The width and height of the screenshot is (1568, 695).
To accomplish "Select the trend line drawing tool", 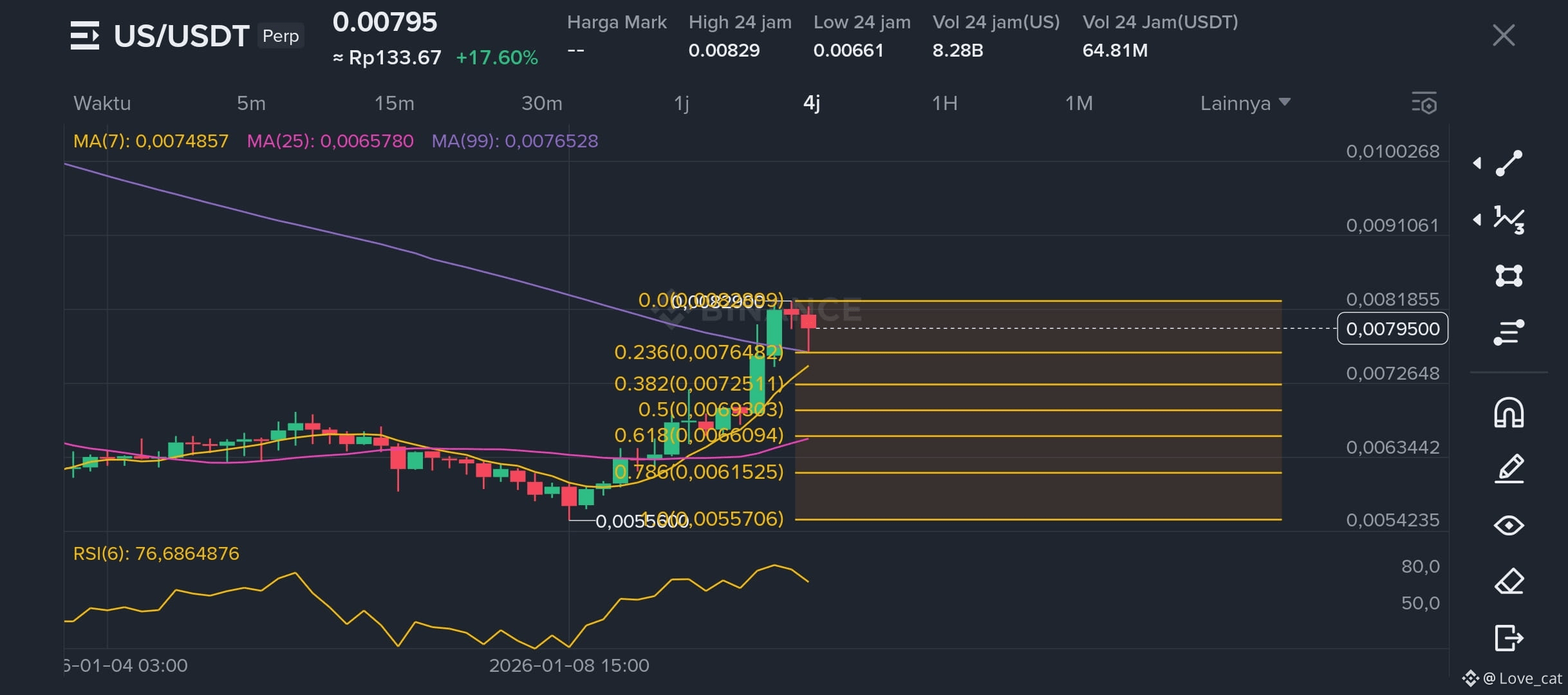I will pos(1509,163).
